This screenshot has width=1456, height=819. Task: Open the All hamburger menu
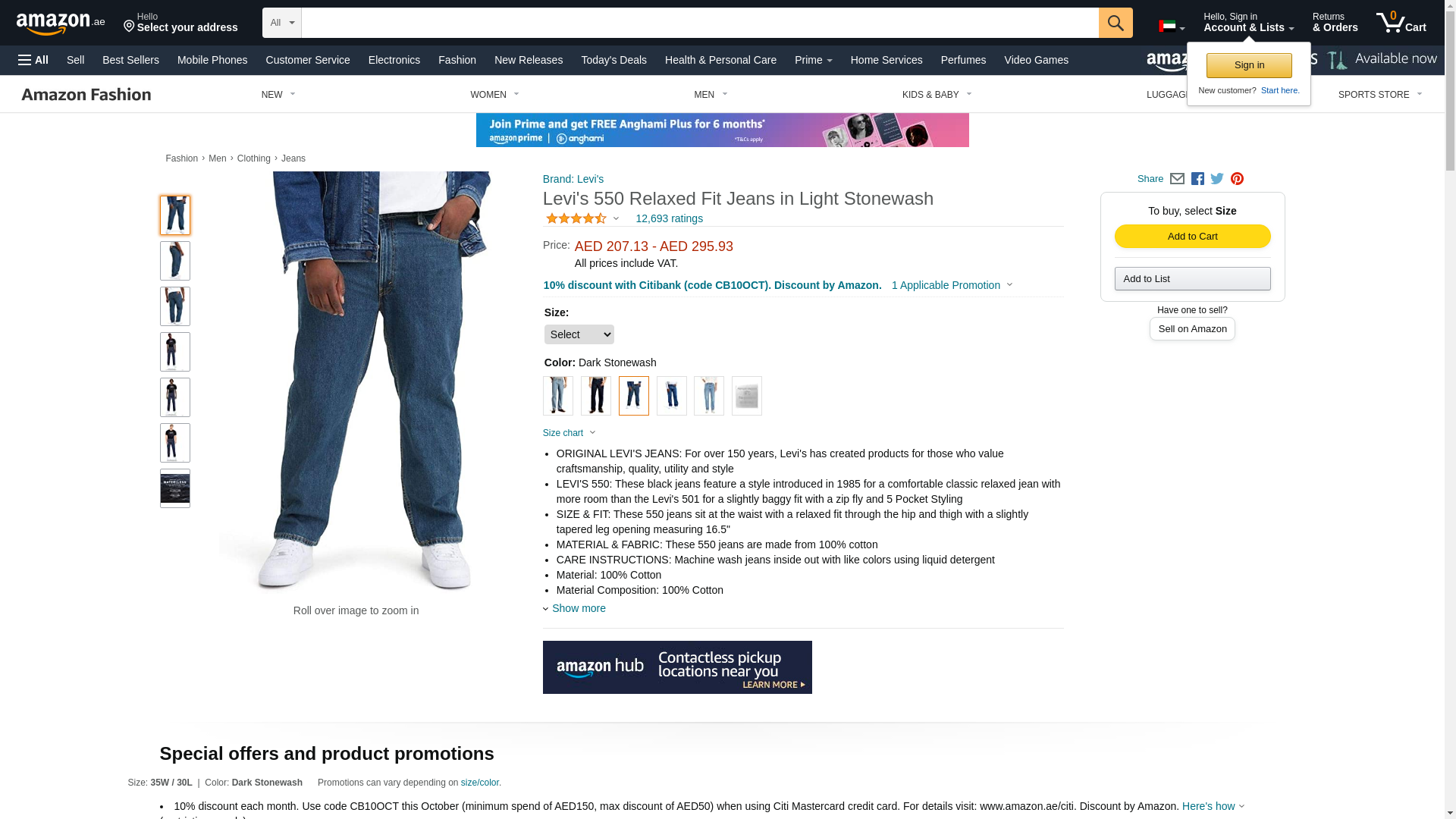click(x=33, y=60)
